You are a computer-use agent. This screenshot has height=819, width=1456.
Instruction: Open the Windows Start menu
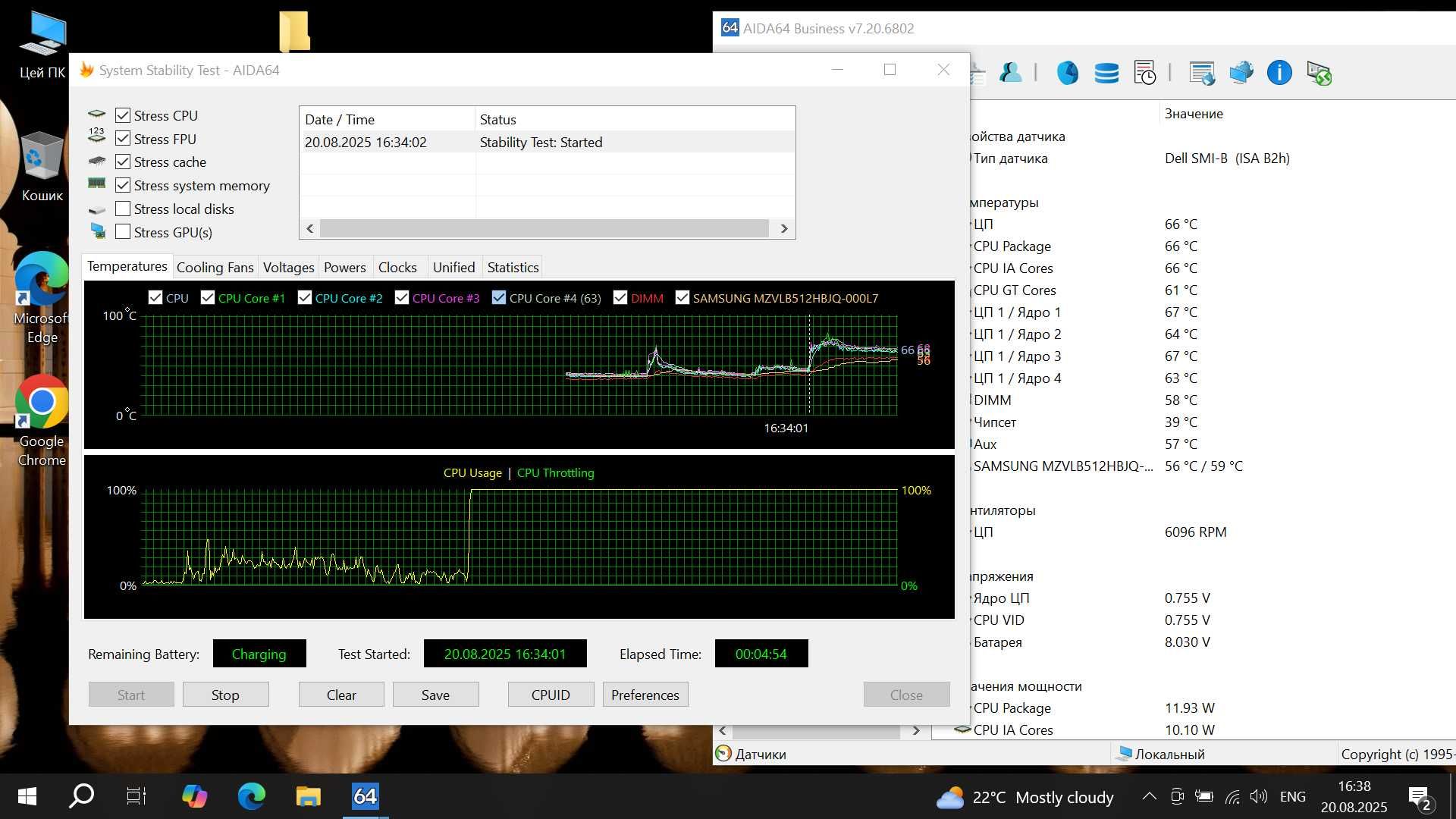27,796
